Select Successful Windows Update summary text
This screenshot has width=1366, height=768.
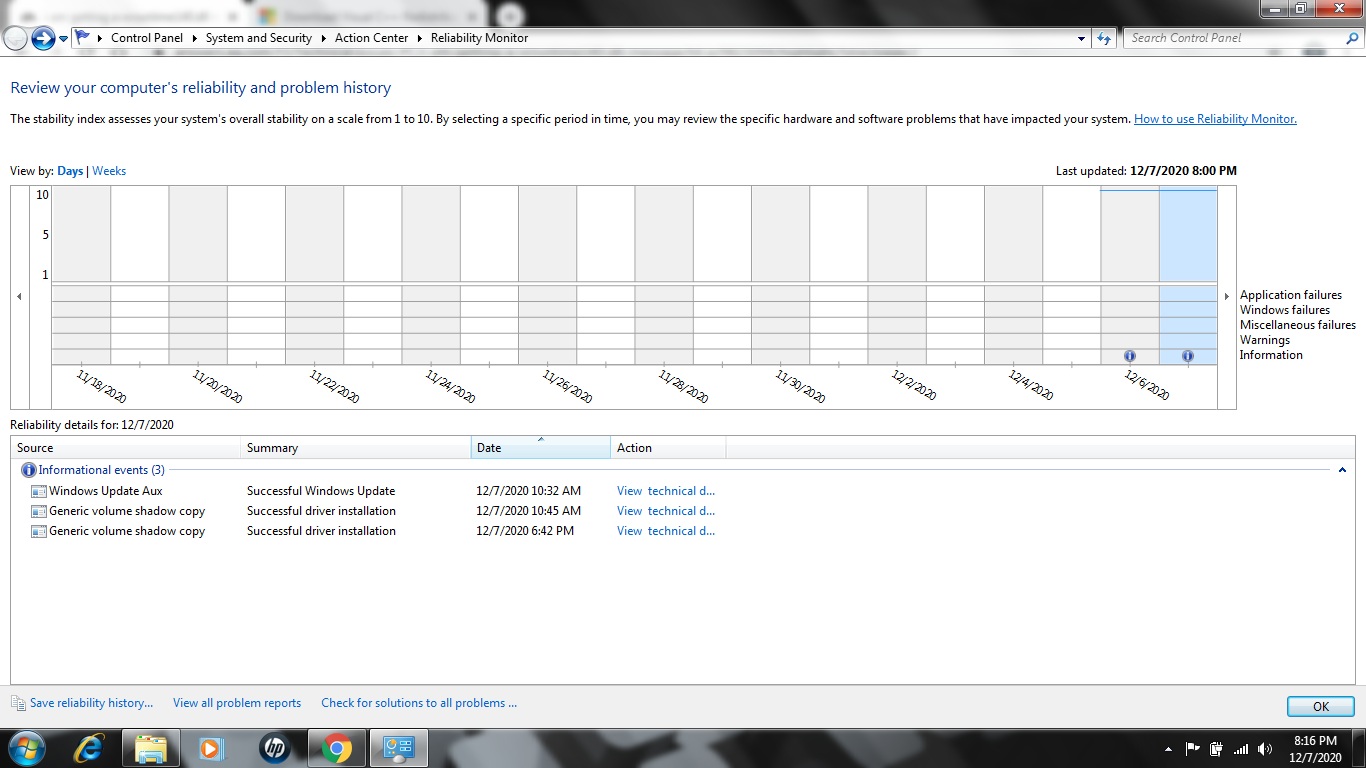click(321, 491)
